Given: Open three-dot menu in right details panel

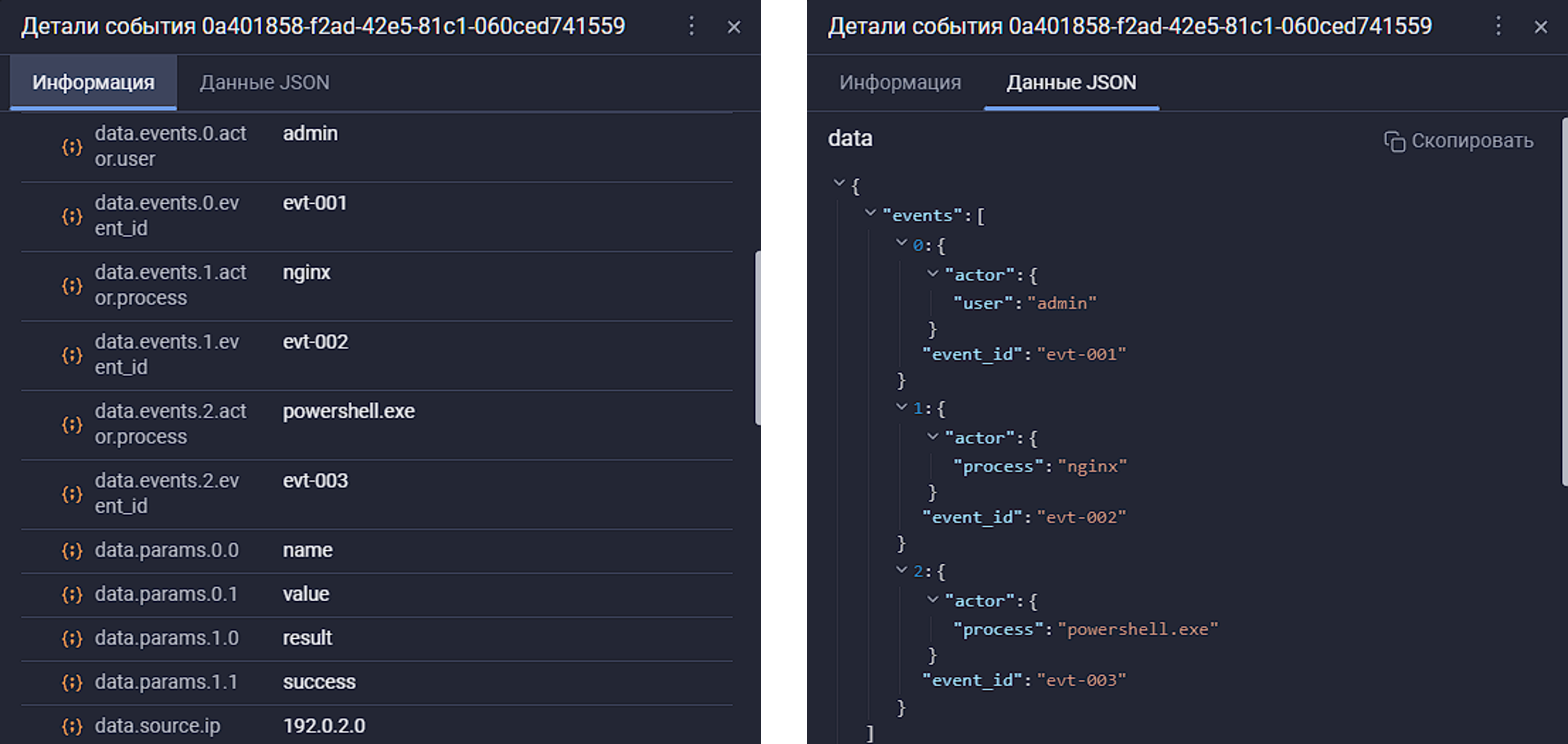Looking at the screenshot, I should tap(1498, 26).
